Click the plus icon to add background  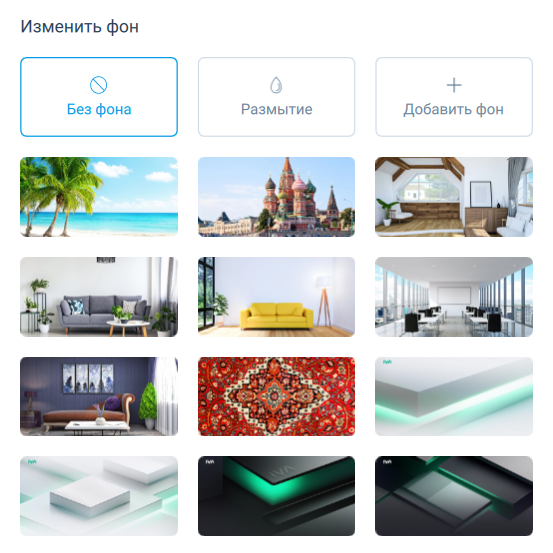coord(454,85)
